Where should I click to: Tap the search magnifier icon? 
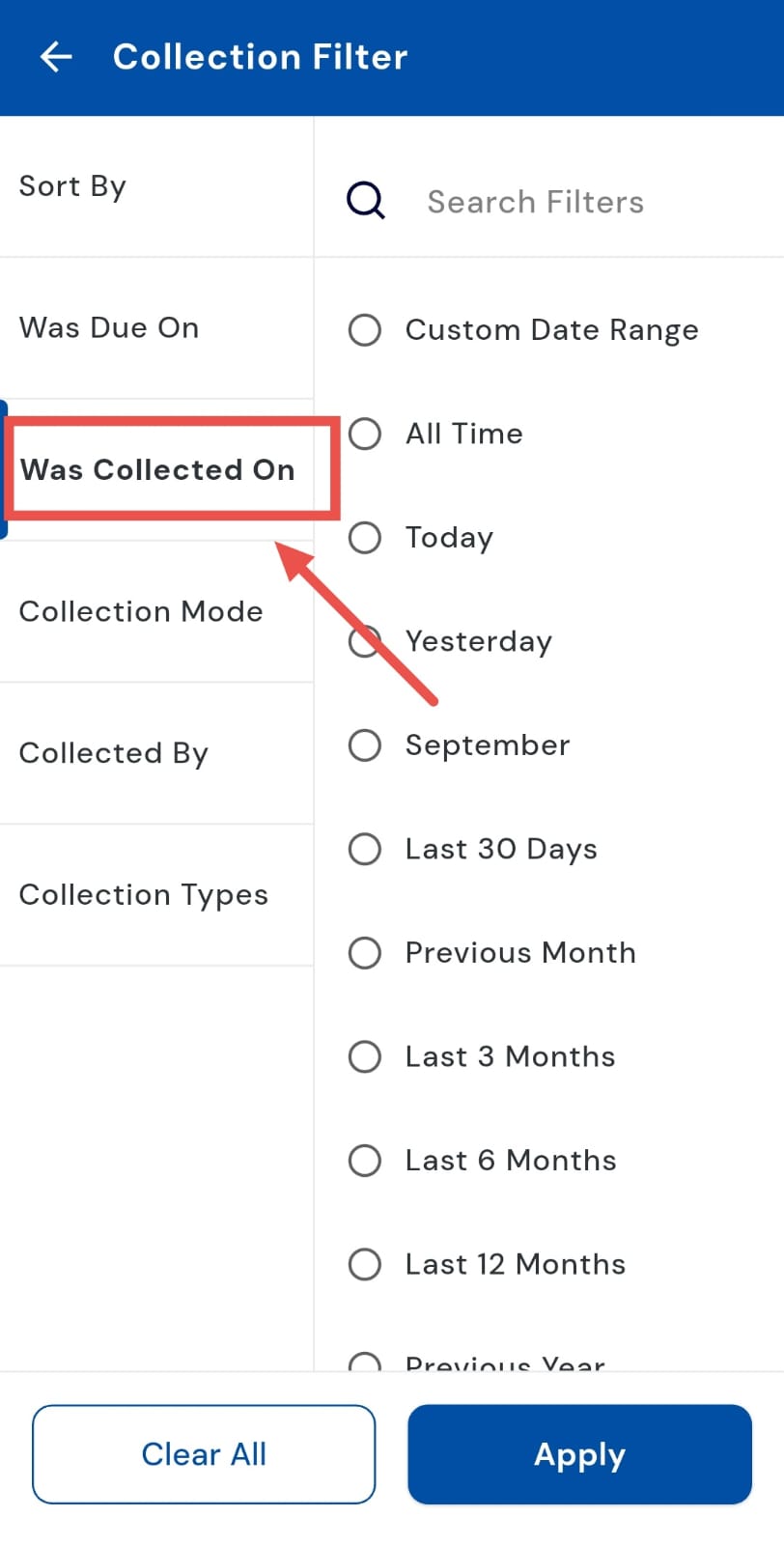(366, 201)
